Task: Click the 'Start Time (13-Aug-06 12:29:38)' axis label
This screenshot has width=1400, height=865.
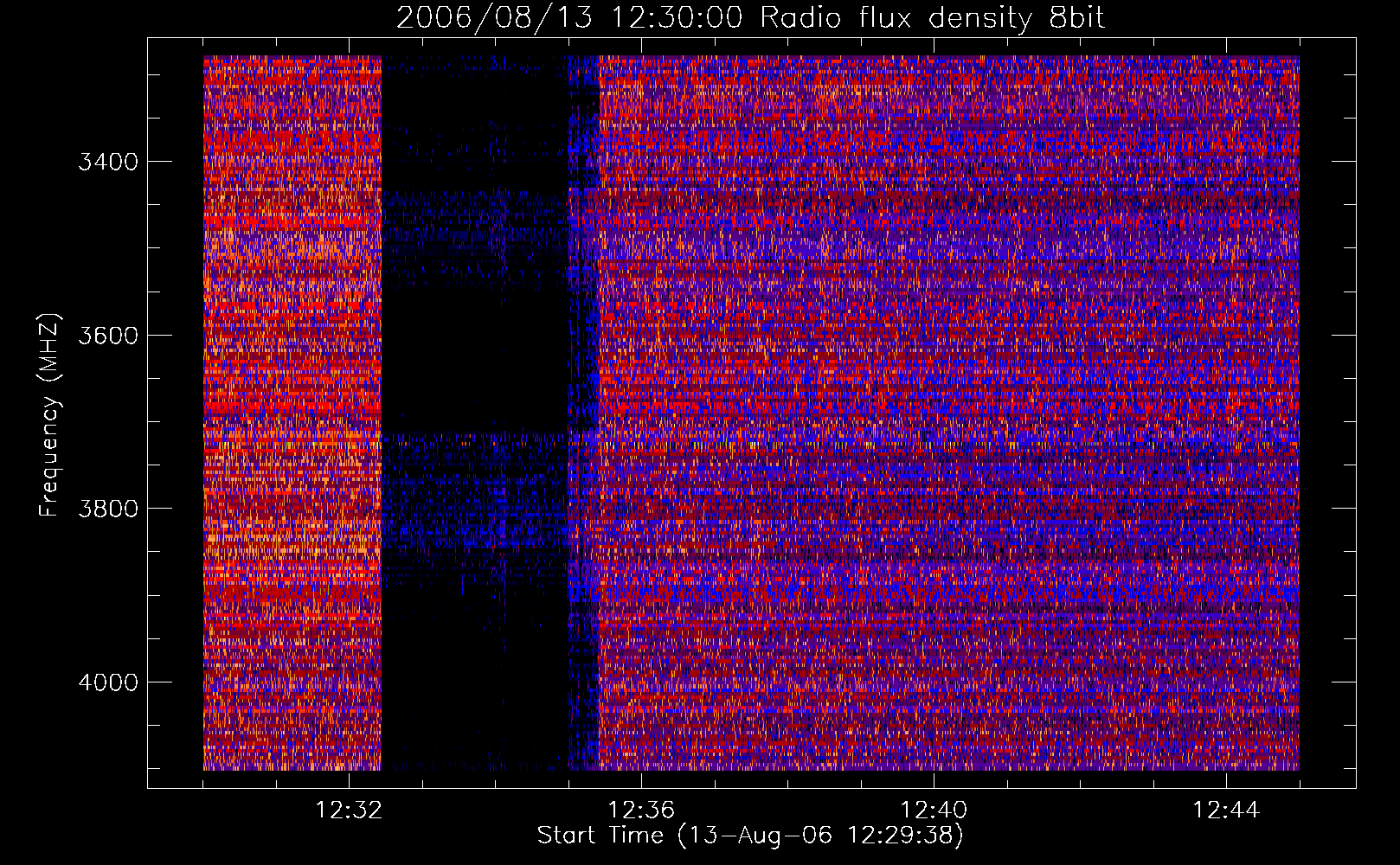Action: pyautogui.click(x=750, y=836)
